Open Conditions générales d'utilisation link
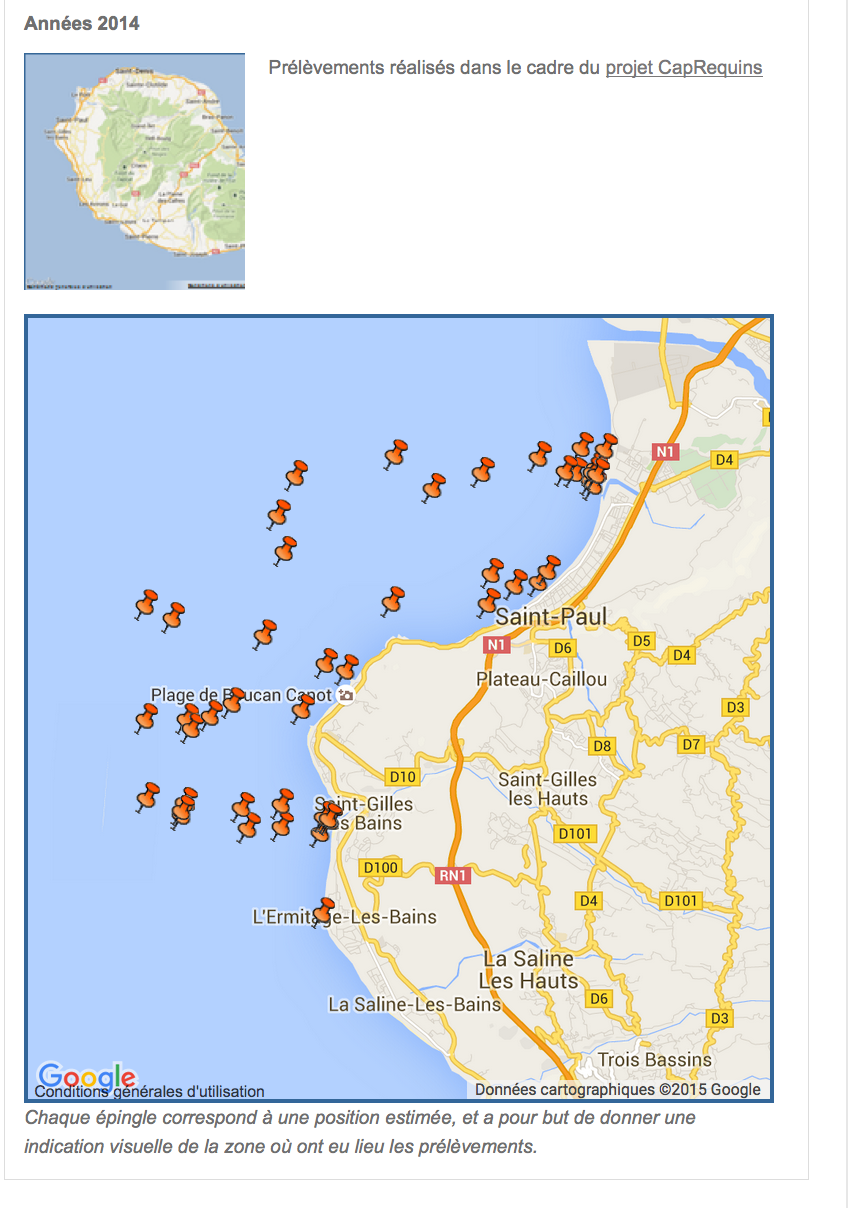The width and height of the screenshot is (848, 1208). coord(150,1092)
